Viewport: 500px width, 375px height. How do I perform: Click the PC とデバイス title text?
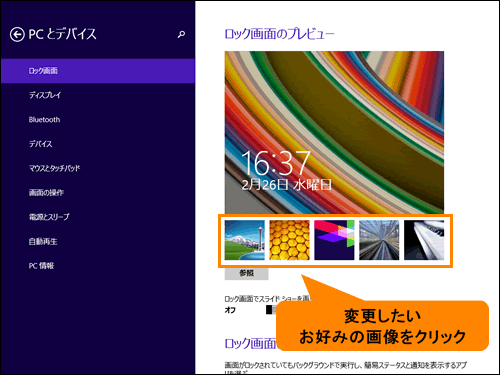tap(62, 34)
